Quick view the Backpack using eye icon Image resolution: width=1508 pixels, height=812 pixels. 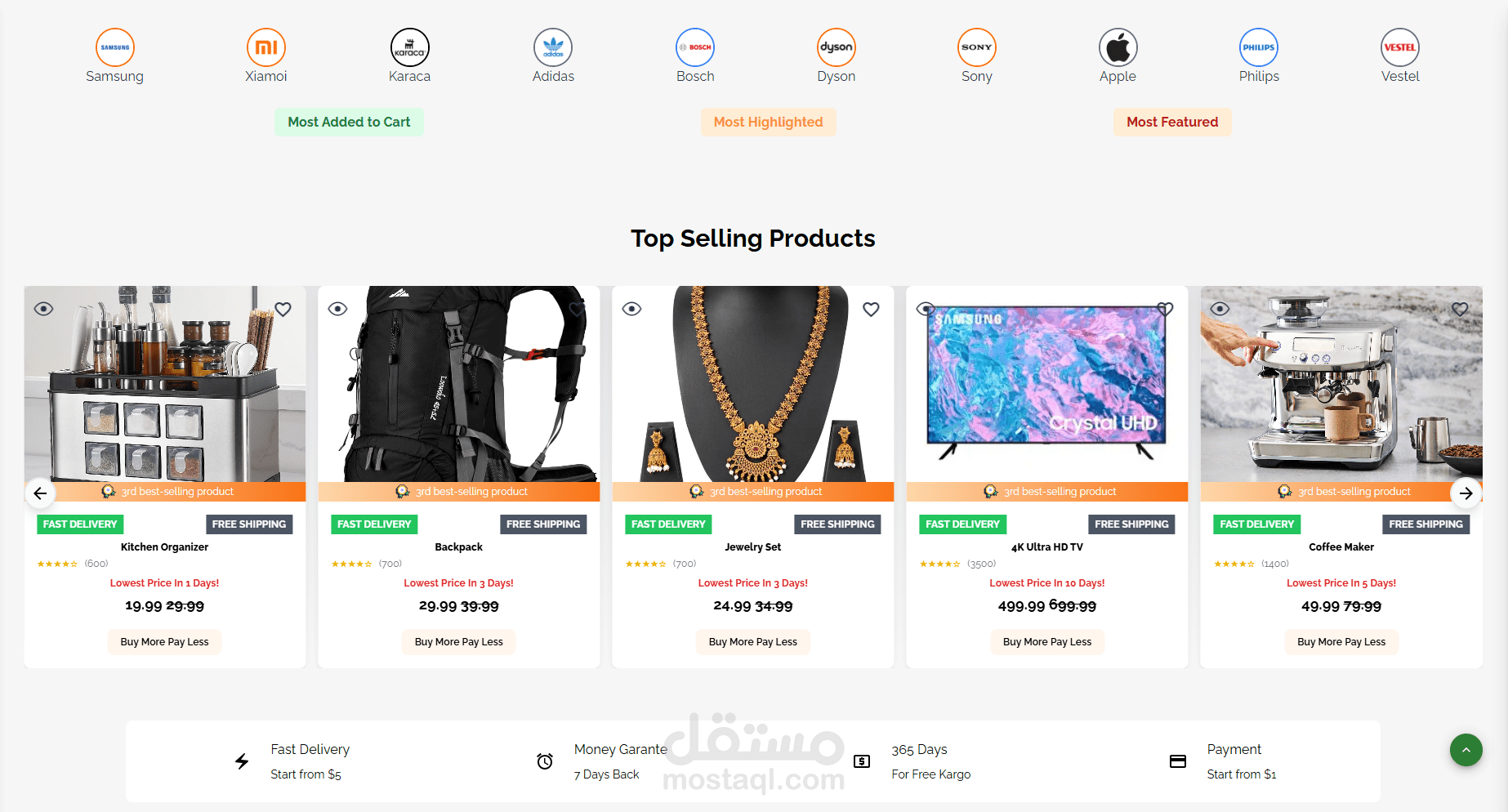[337, 309]
